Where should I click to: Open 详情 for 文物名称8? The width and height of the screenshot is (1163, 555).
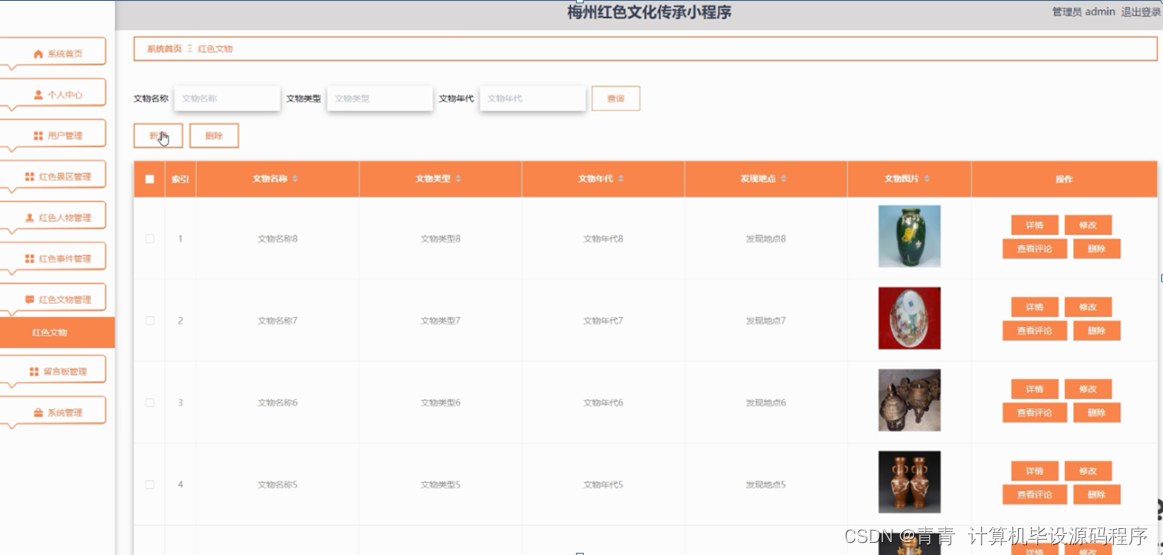[x=1034, y=225]
